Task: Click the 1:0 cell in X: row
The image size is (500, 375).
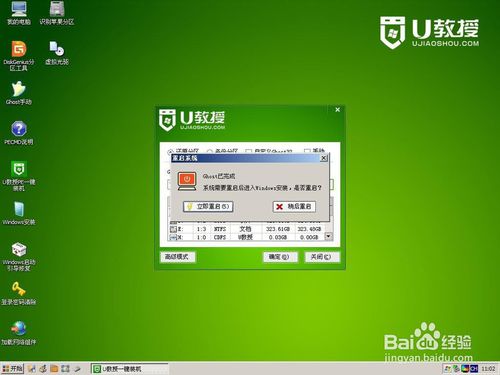Action: [201, 237]
